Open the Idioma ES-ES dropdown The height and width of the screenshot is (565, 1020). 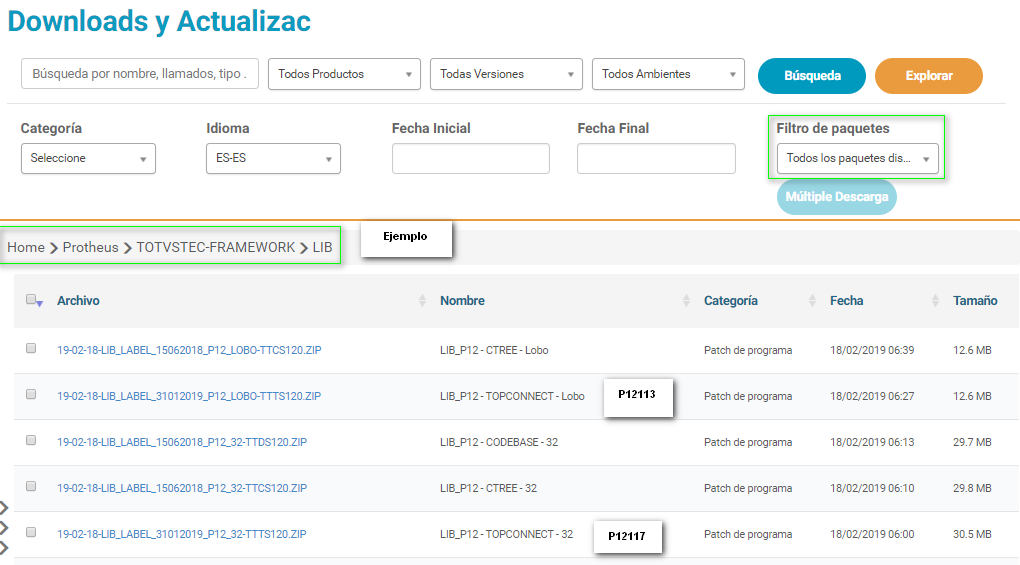pos(273,159)
